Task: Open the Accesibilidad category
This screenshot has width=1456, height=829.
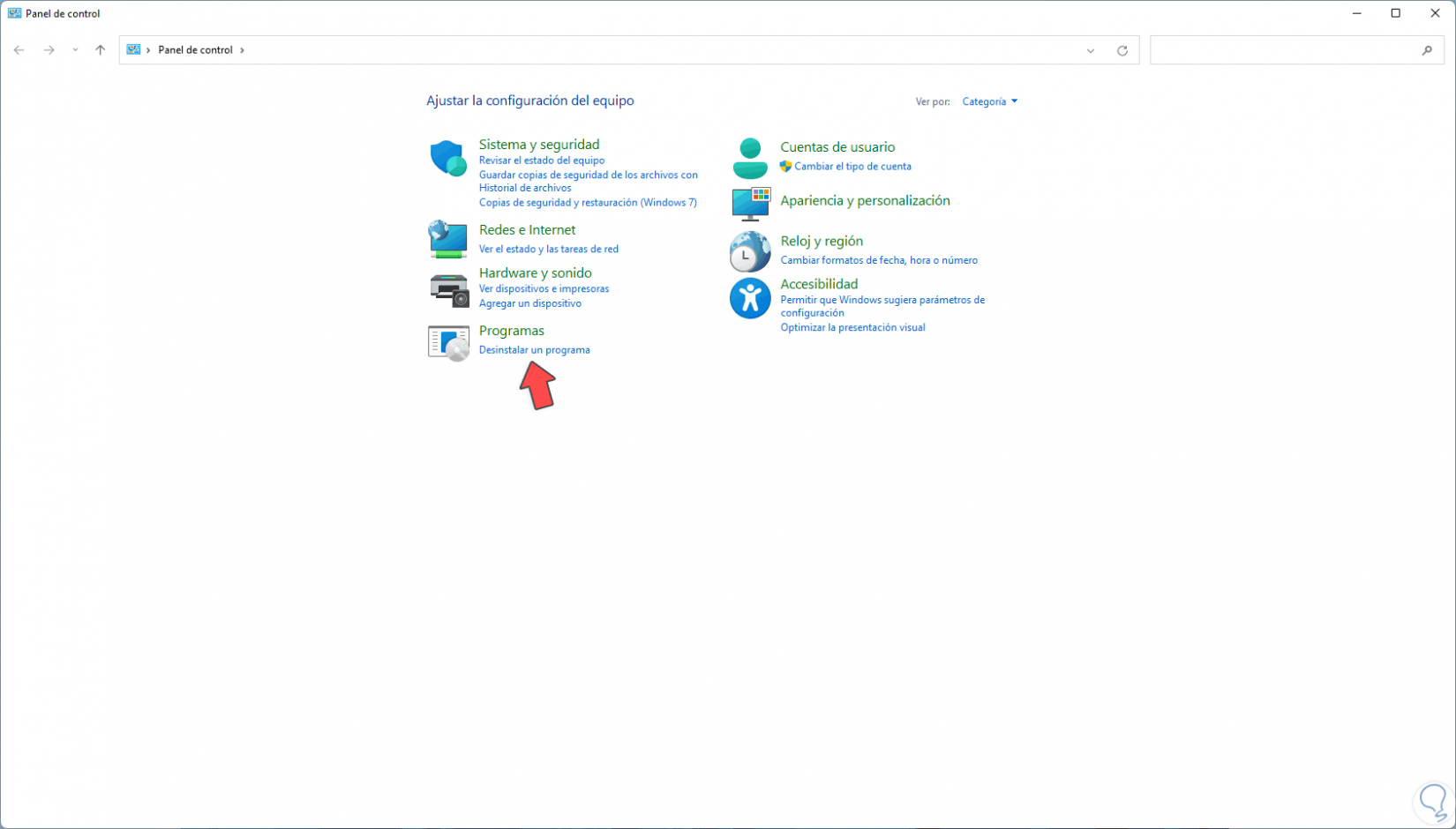Action: point(819,284)
